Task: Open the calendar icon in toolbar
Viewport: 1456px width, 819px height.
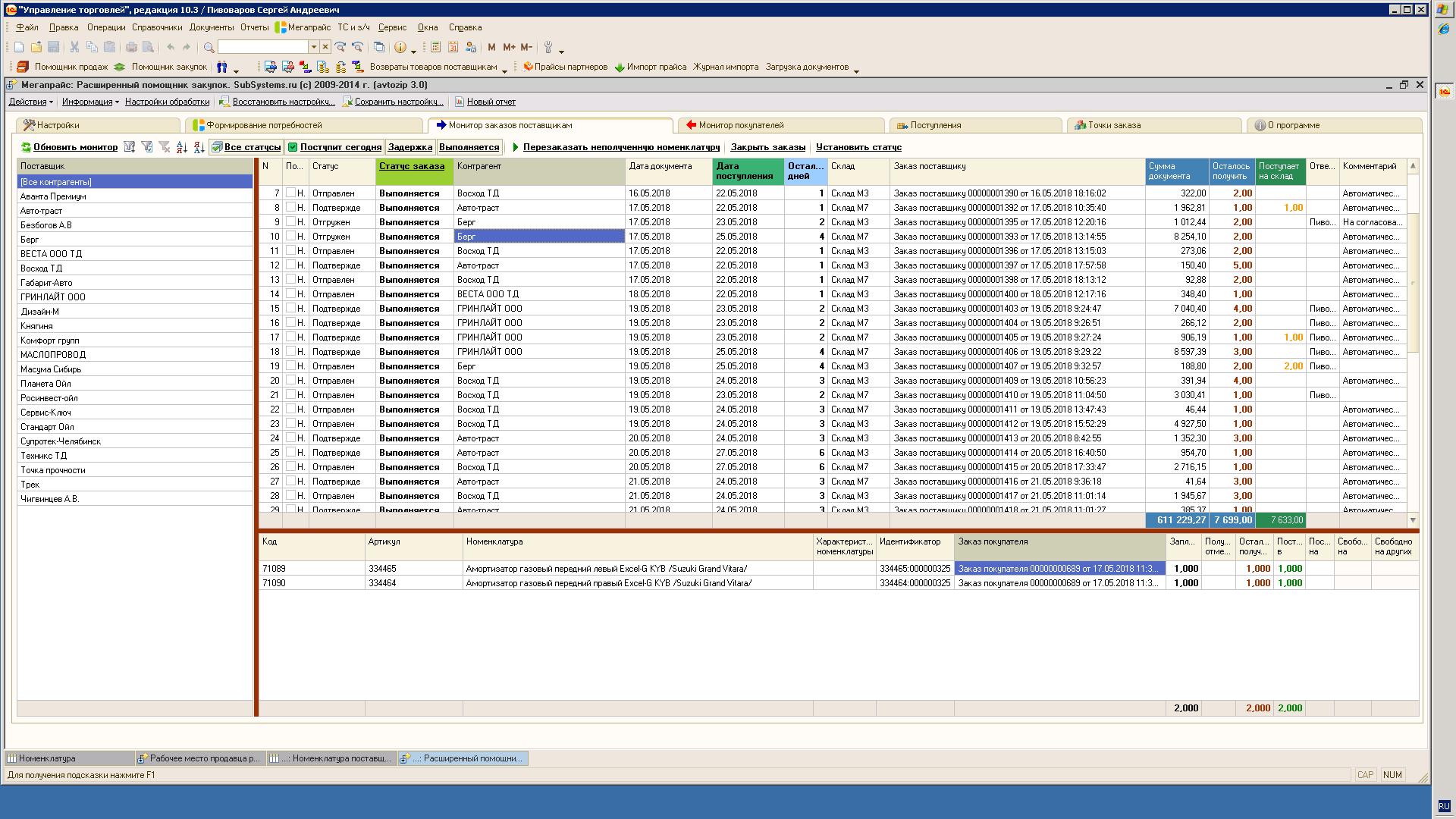Action: pos(453,47)
